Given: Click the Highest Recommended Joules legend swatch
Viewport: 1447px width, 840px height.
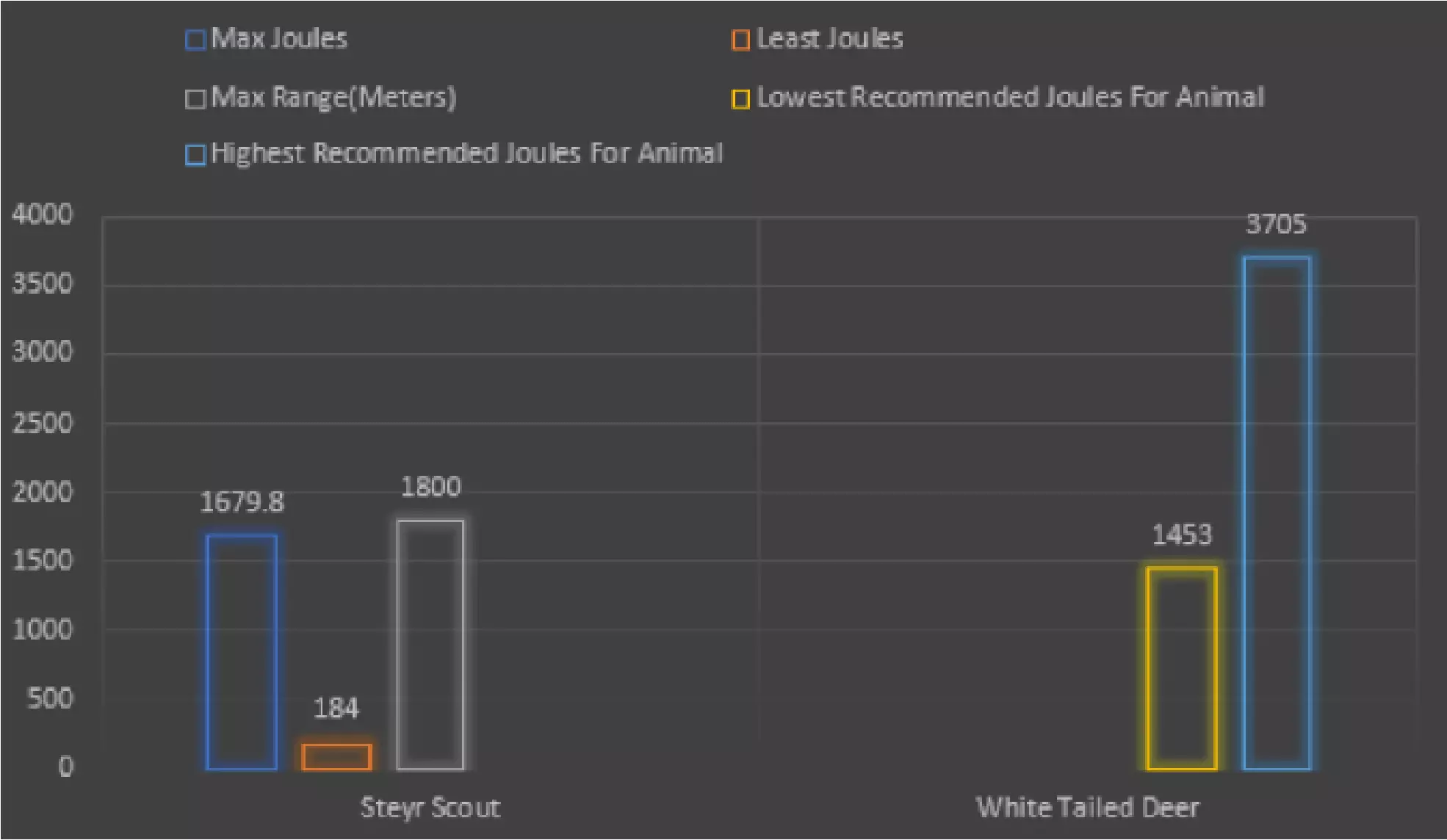Looking at the screenshot, I should [195, 155].
